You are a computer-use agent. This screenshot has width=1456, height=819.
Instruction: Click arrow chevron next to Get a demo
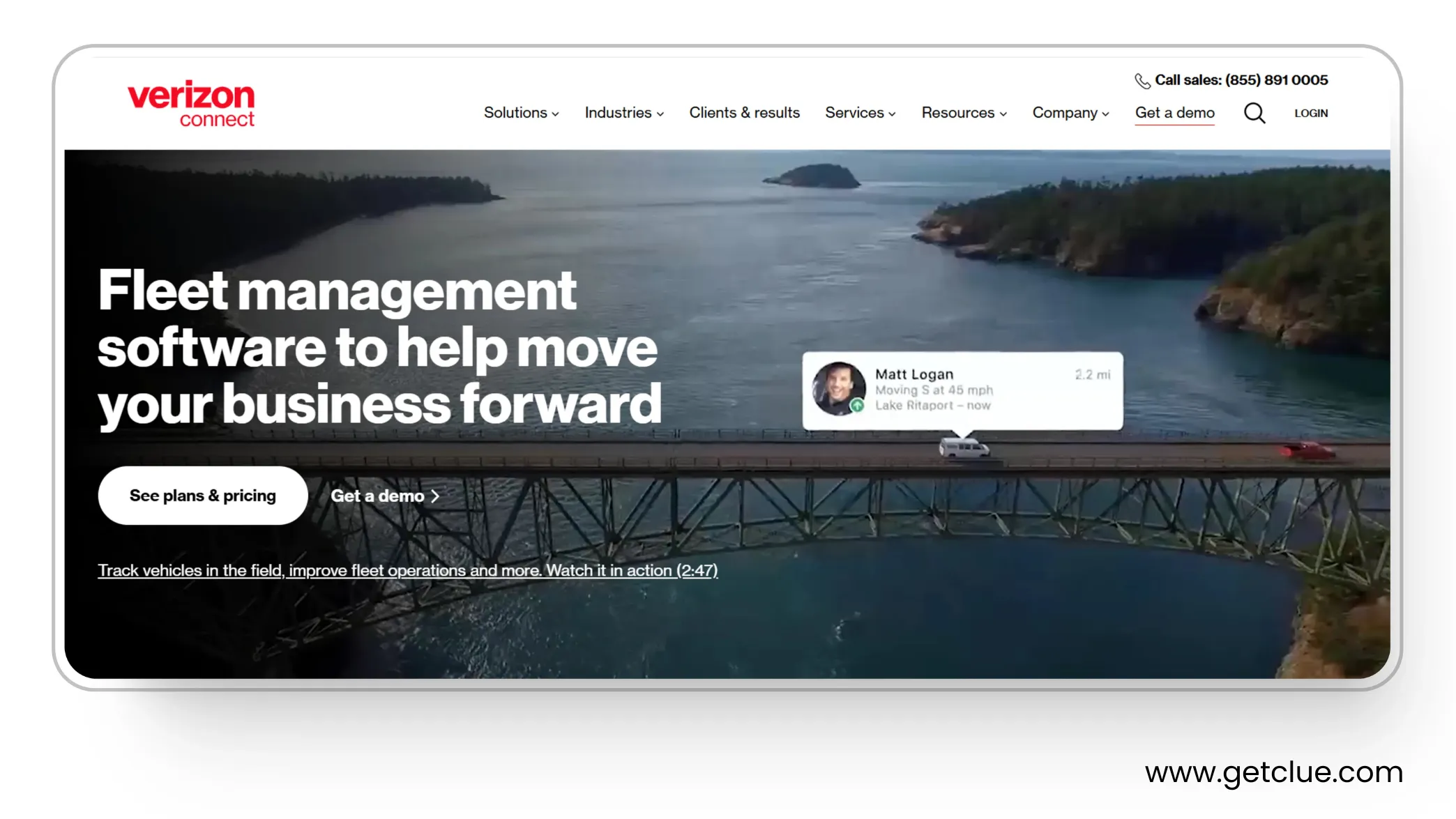click(x=435, y=496)
